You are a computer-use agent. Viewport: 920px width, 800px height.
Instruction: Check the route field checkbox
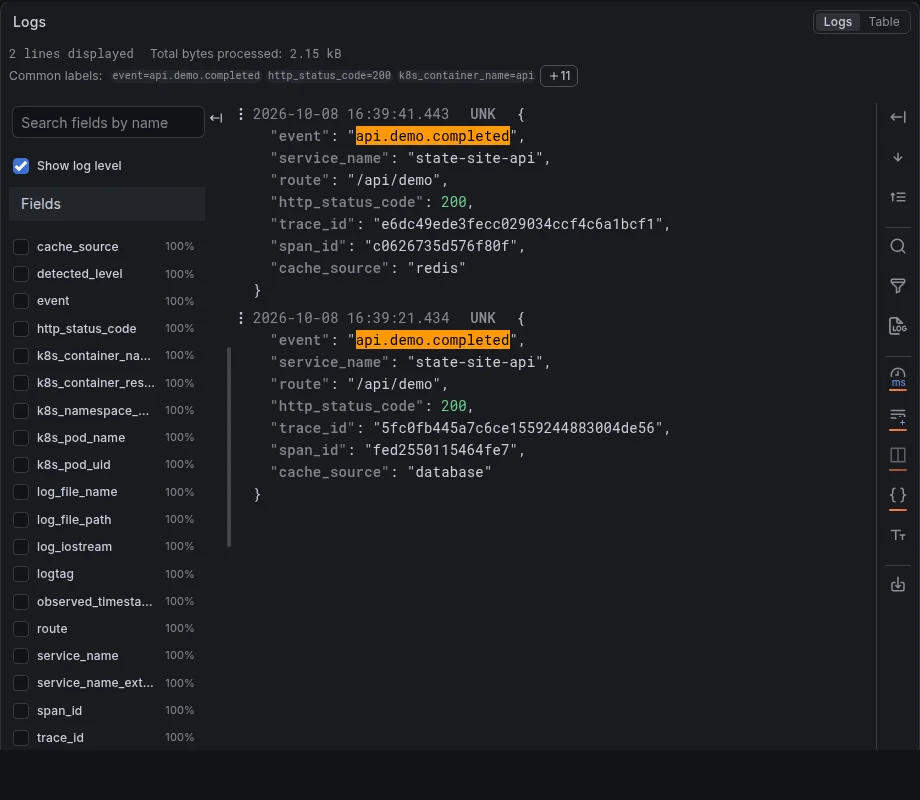coord(21,629)
